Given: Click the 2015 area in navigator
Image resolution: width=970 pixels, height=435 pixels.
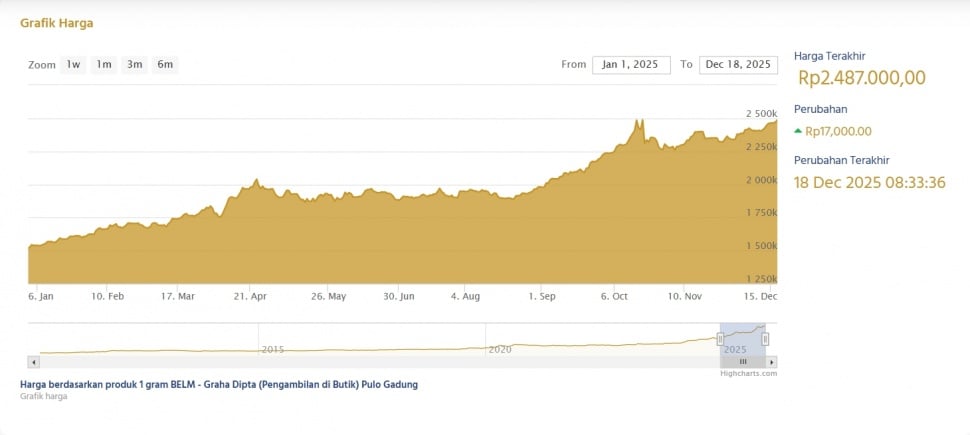Looking at the screenshot, I should click(x=272, y=348).
